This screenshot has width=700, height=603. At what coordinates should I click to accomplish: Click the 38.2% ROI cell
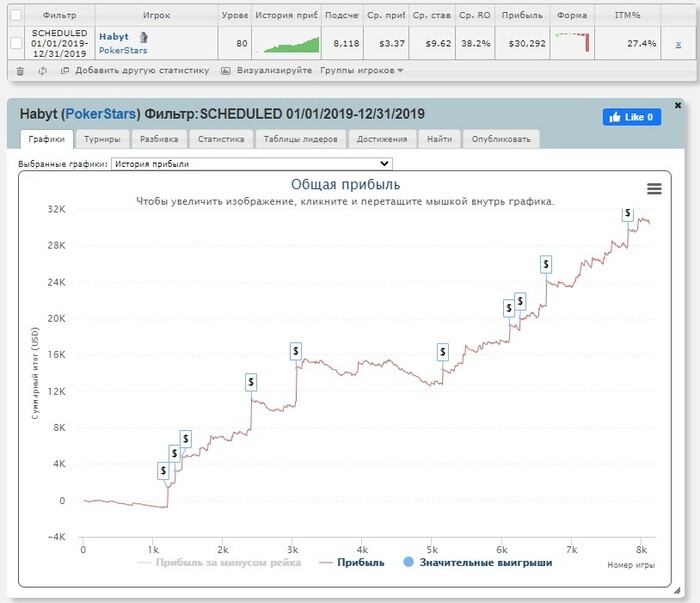click(475, 44)
